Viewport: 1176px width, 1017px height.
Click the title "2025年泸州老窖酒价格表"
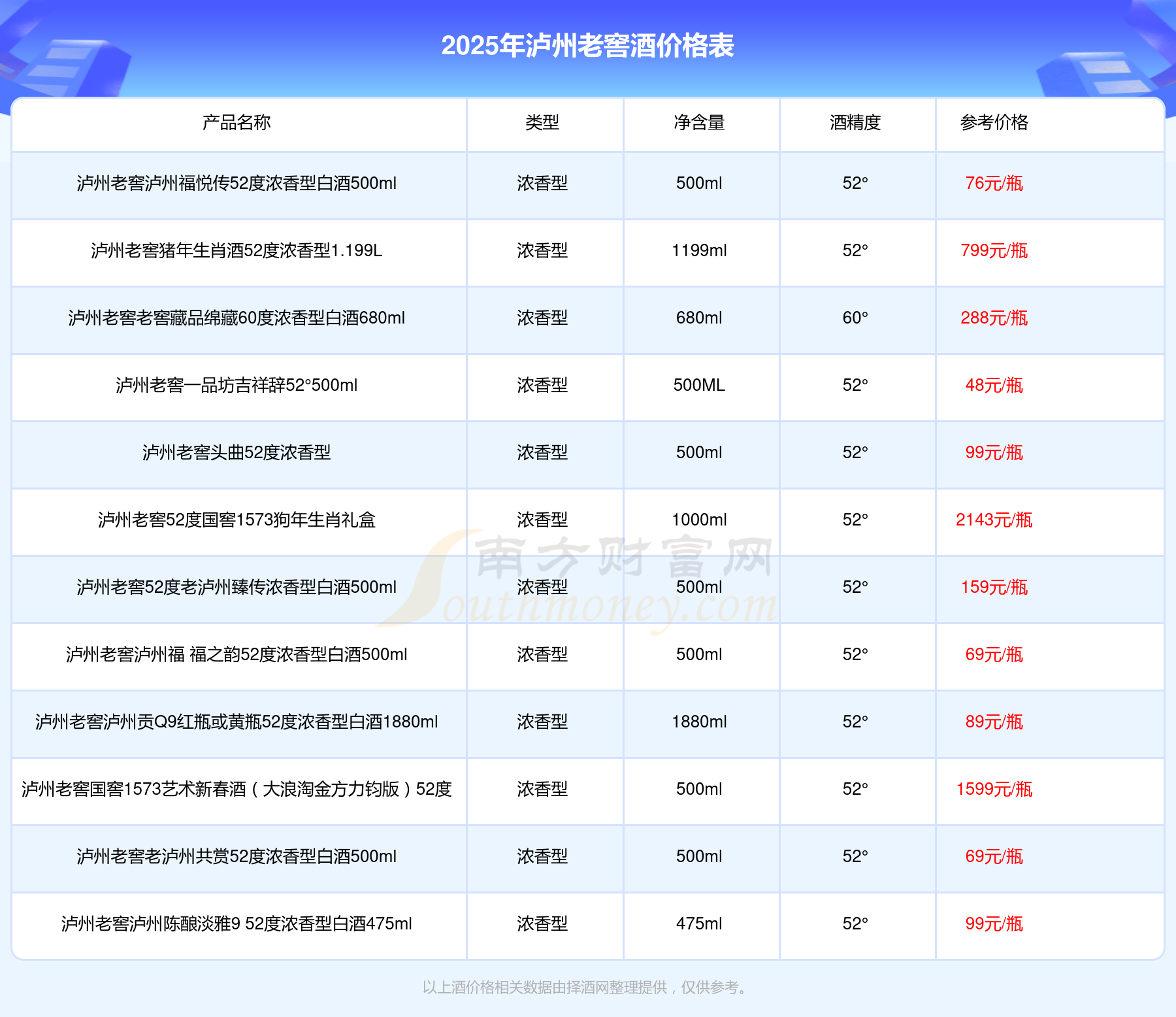(x=587, y=46)
